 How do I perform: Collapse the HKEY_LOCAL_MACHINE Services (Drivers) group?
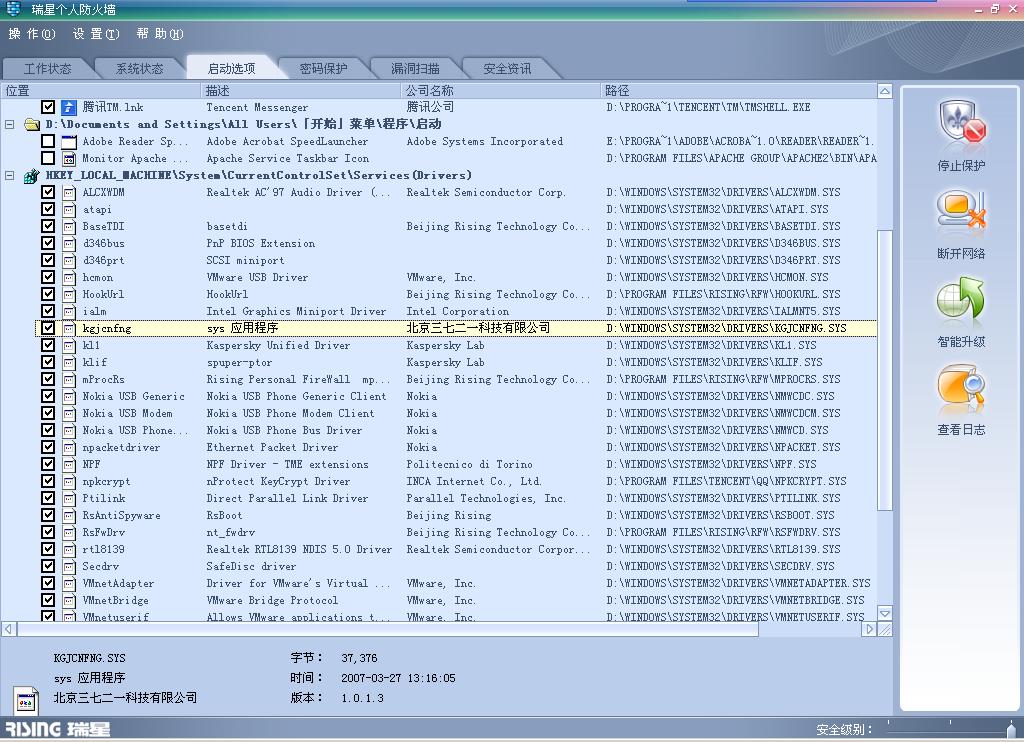coord(10,175)
